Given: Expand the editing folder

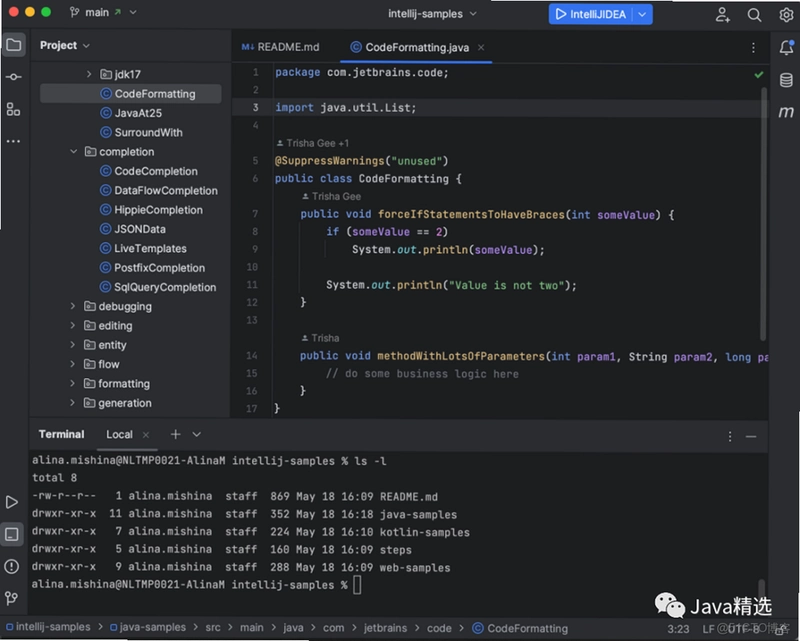Looking at the screenshot, I should [72, 326].
